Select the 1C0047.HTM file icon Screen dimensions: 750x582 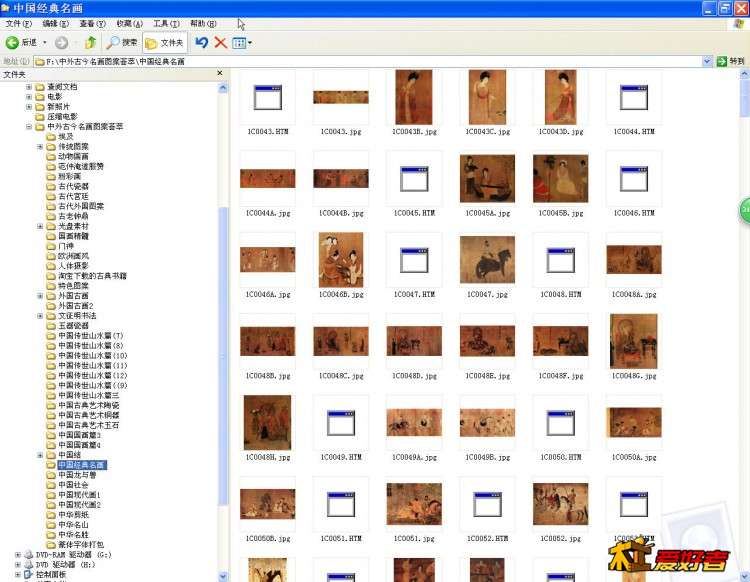click(x=414, y=260)
